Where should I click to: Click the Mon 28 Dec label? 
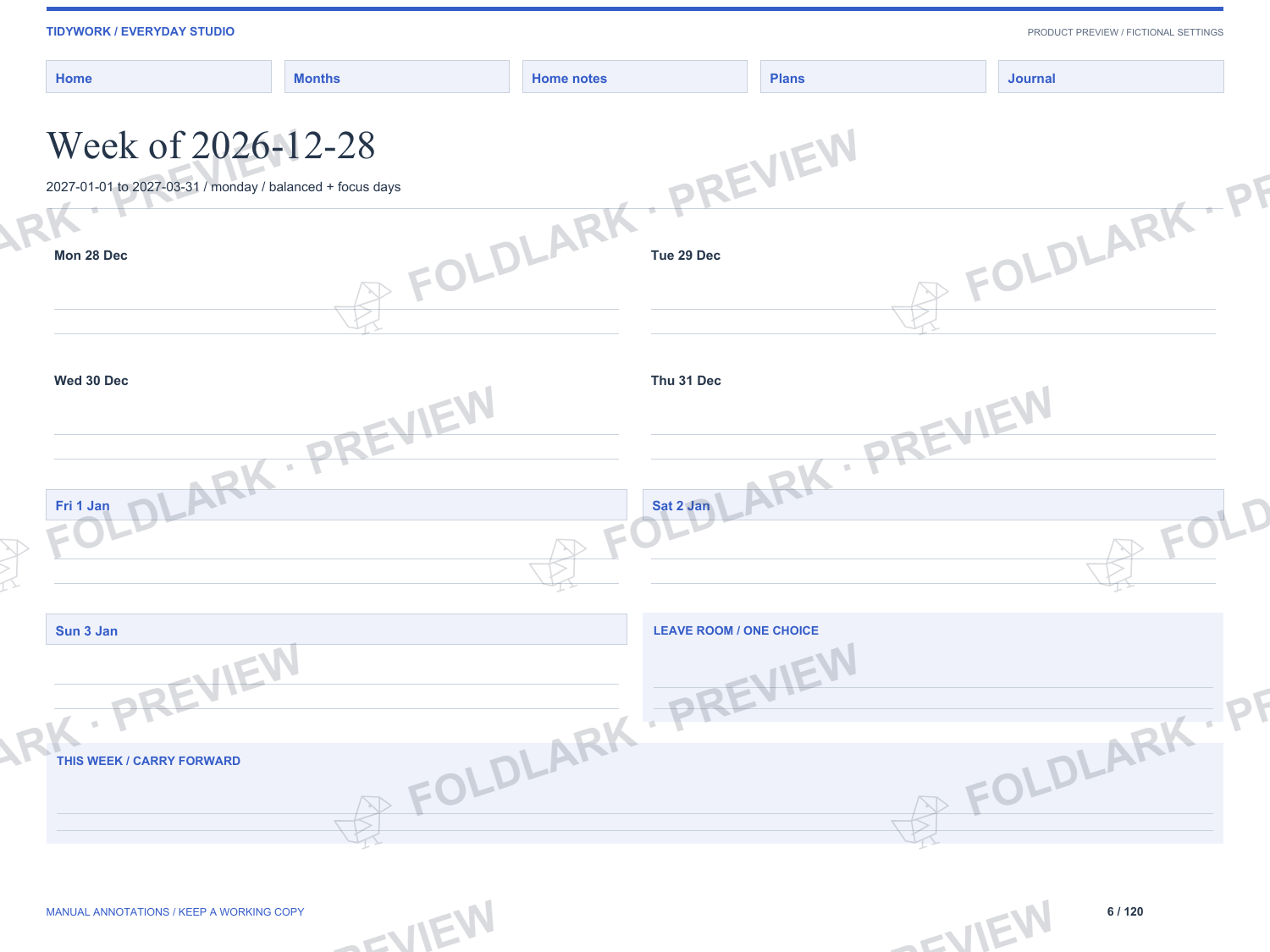[x=91, y=256]
